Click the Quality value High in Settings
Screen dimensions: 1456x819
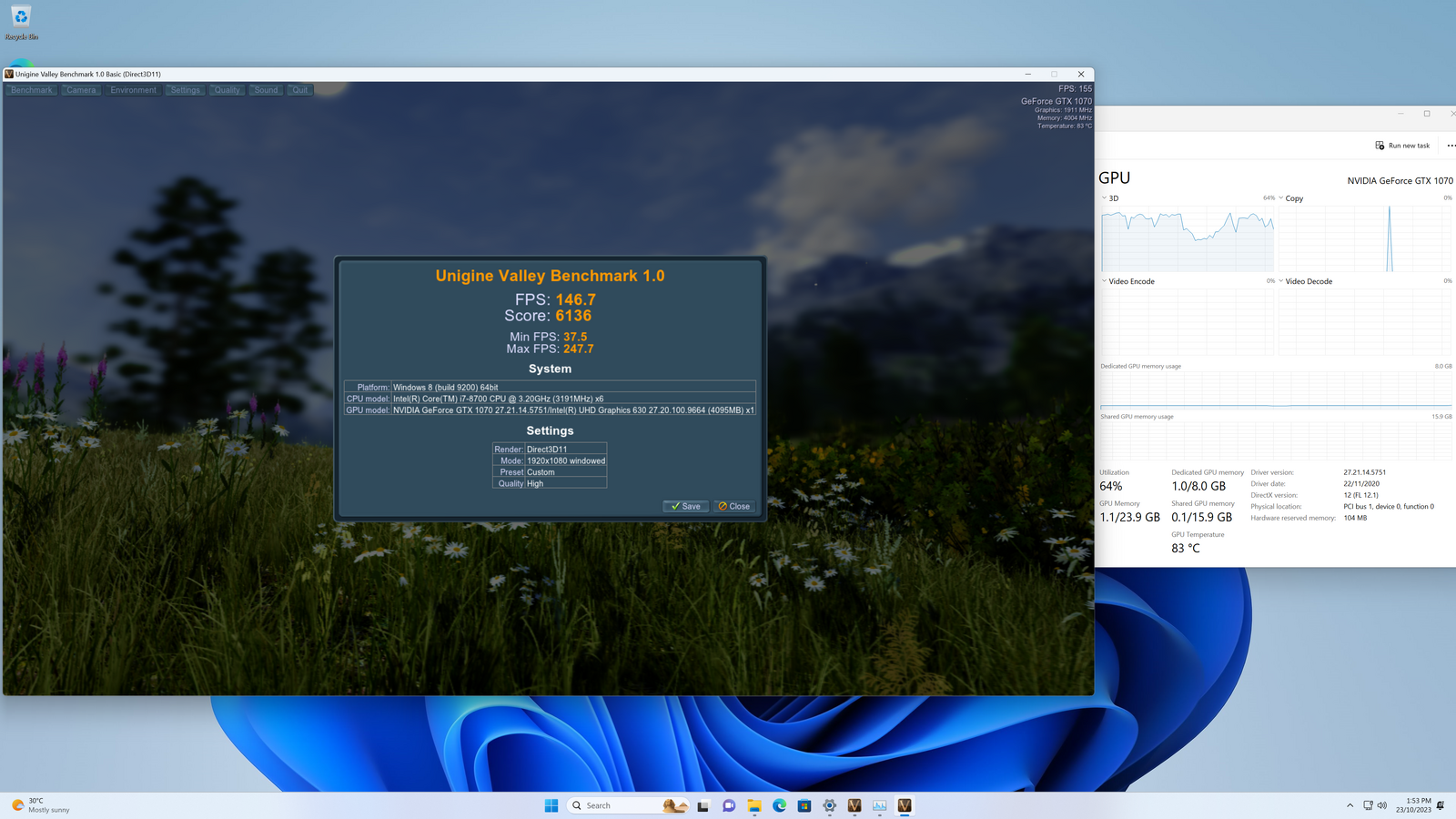pos(535,483)
